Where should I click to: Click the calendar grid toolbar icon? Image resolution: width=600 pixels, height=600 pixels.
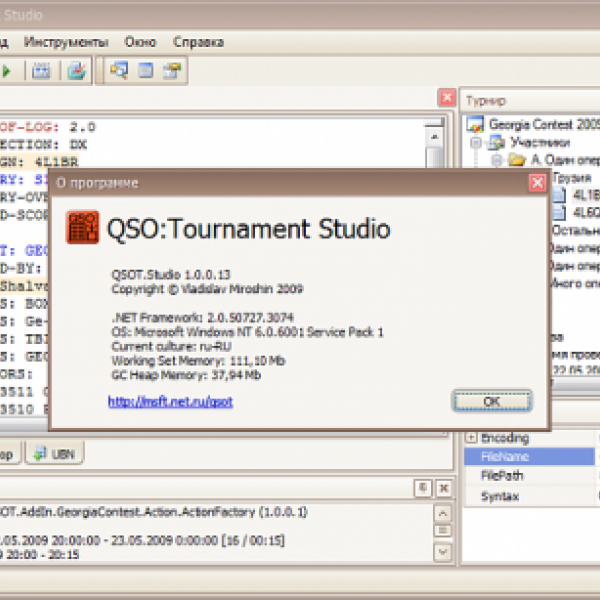click(41, 71)
